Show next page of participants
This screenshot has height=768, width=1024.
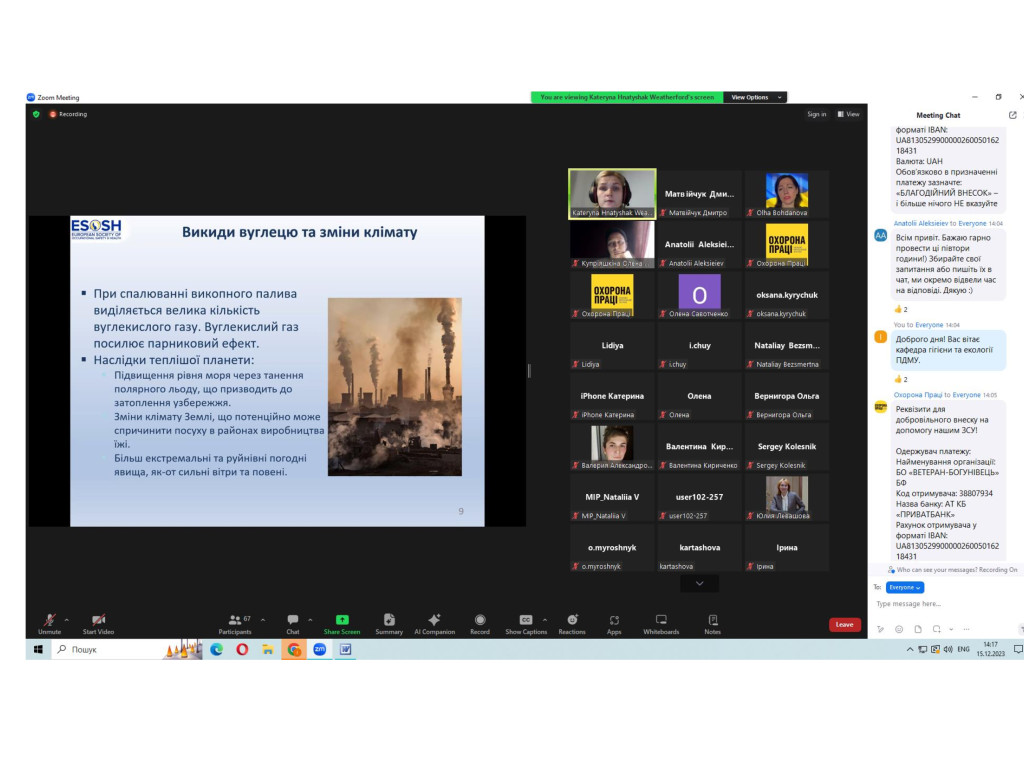(x=699, y=583)
